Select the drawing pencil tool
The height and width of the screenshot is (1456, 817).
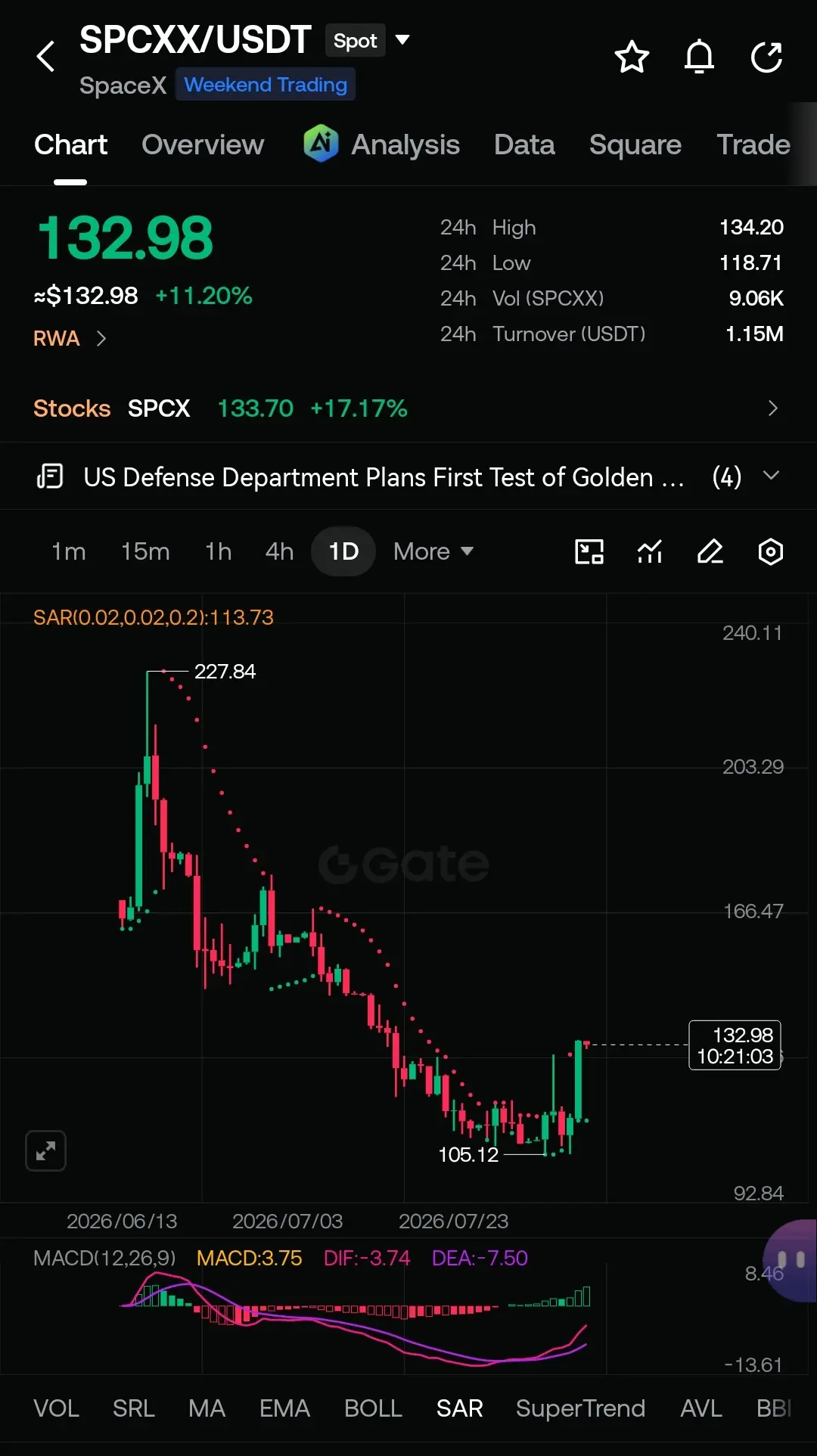point(710,551)
